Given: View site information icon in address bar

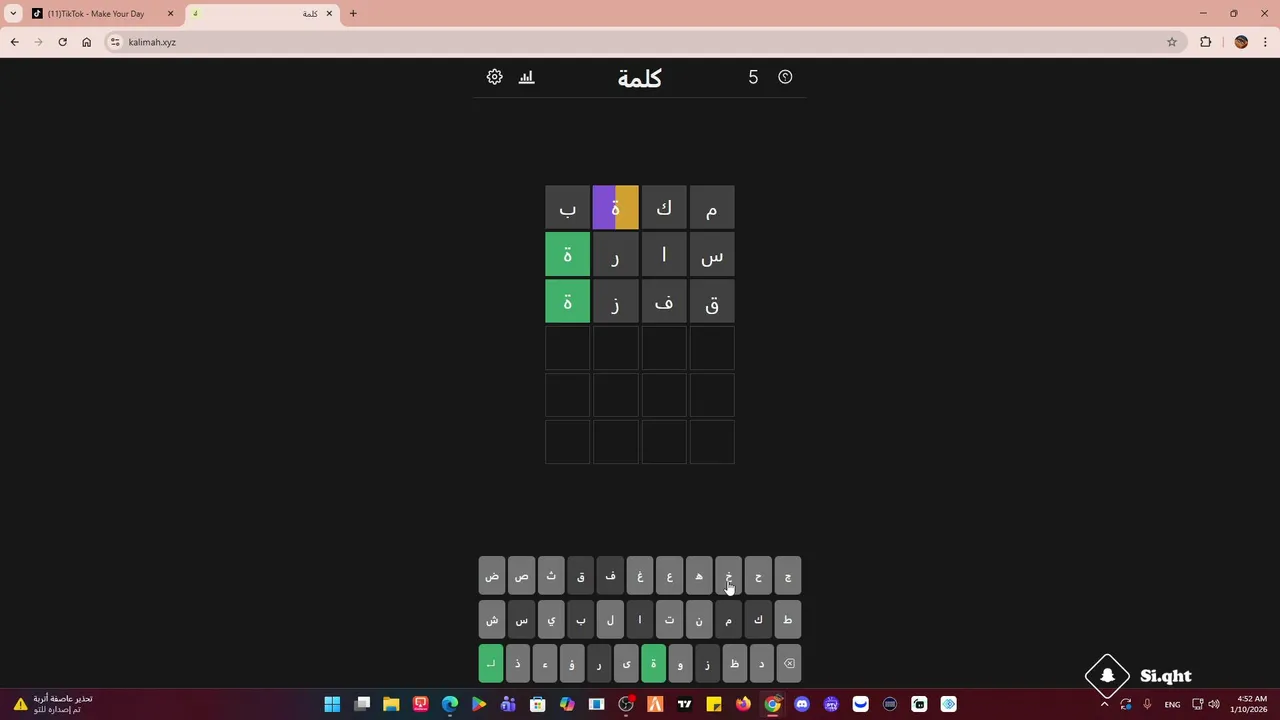Looking at the screenshot, I should coord(115,42).
